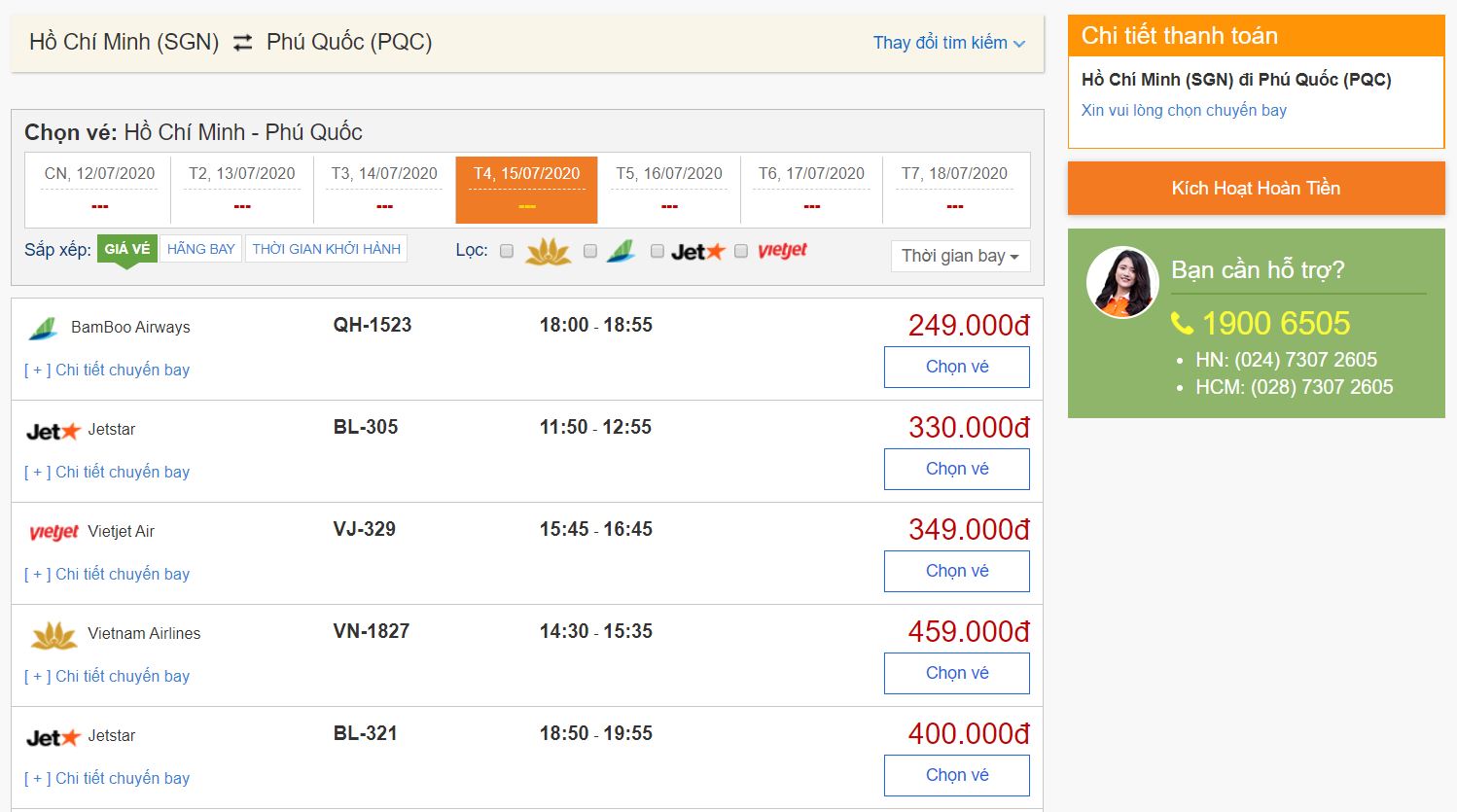Click Vietnam Airlines logo in VN-1827 row
This screenshot has height=812, width=1457.
click(53, 635)
